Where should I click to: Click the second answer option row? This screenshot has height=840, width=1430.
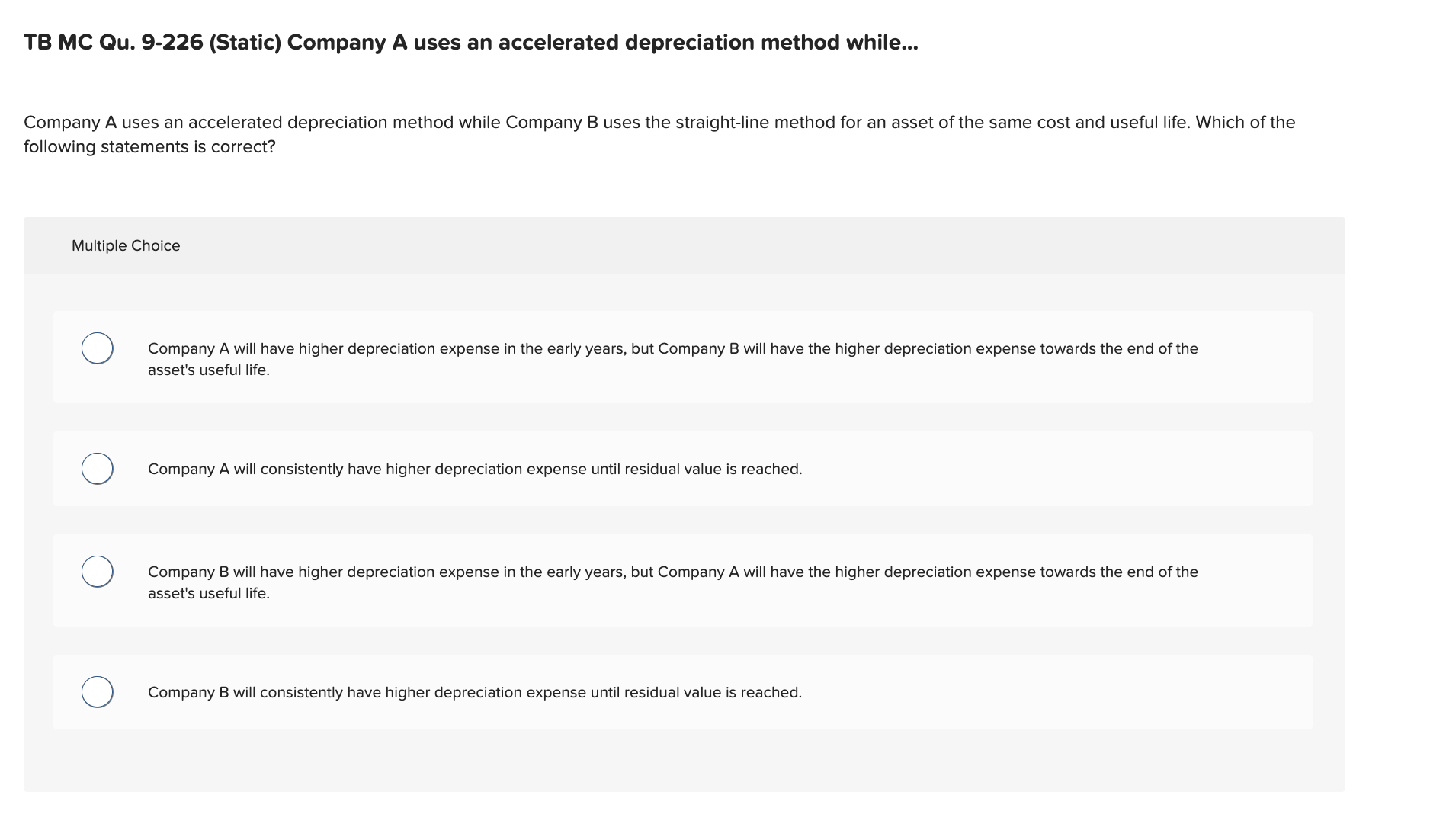474,469
